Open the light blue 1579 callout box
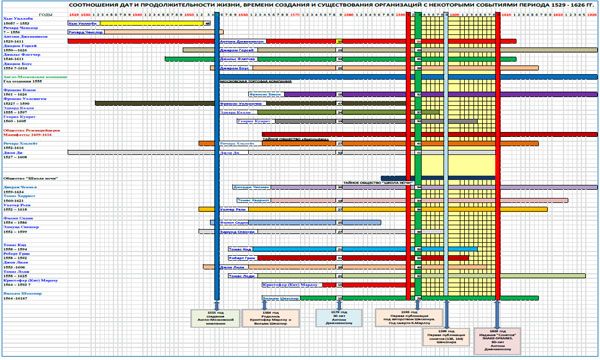The width and height of the screenshot is (600, 360). coord(339,318)
